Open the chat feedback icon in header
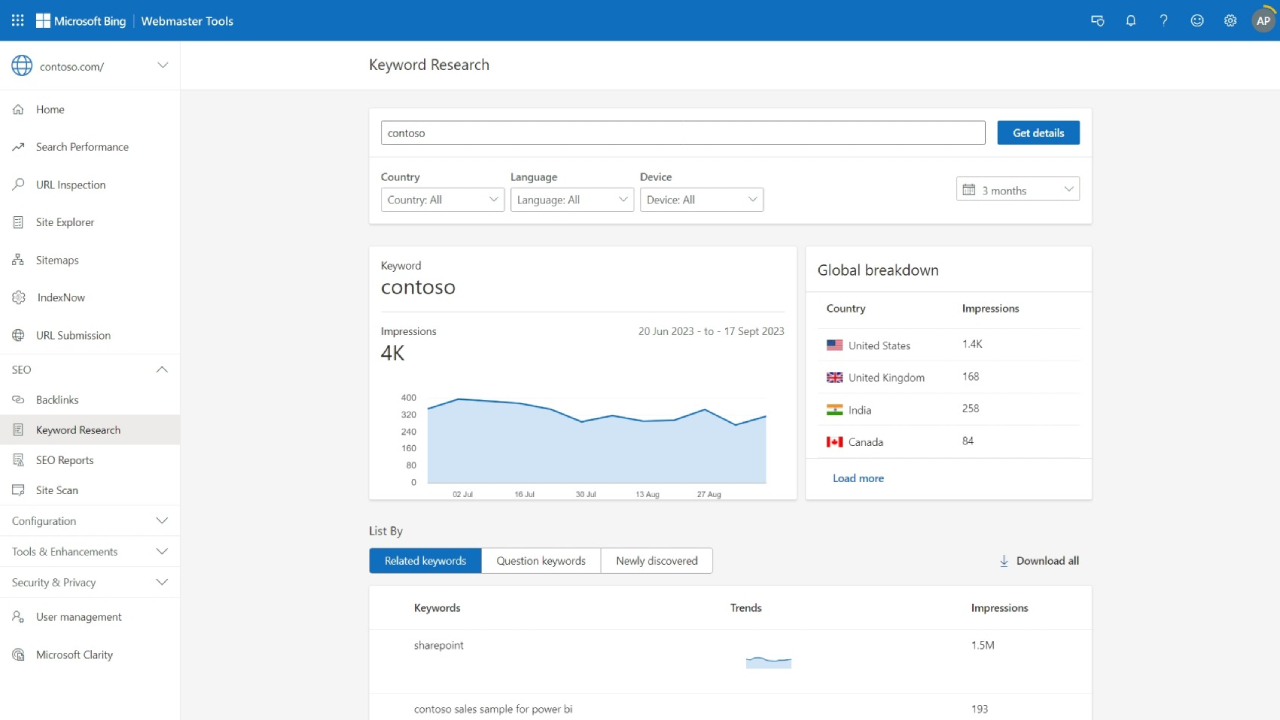 pos(1098,20)
